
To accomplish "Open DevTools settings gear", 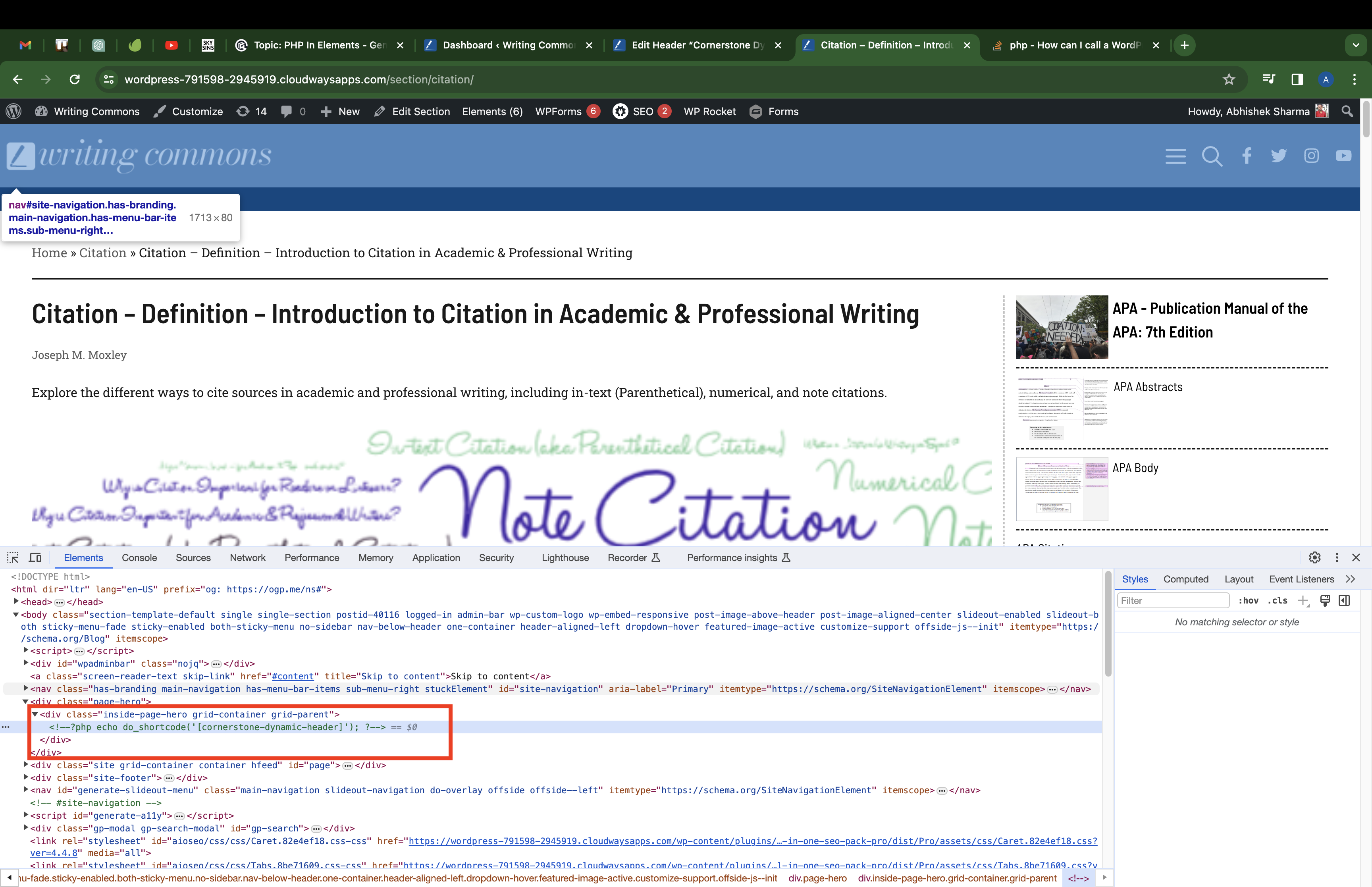I will click(x=1314, y=557).
